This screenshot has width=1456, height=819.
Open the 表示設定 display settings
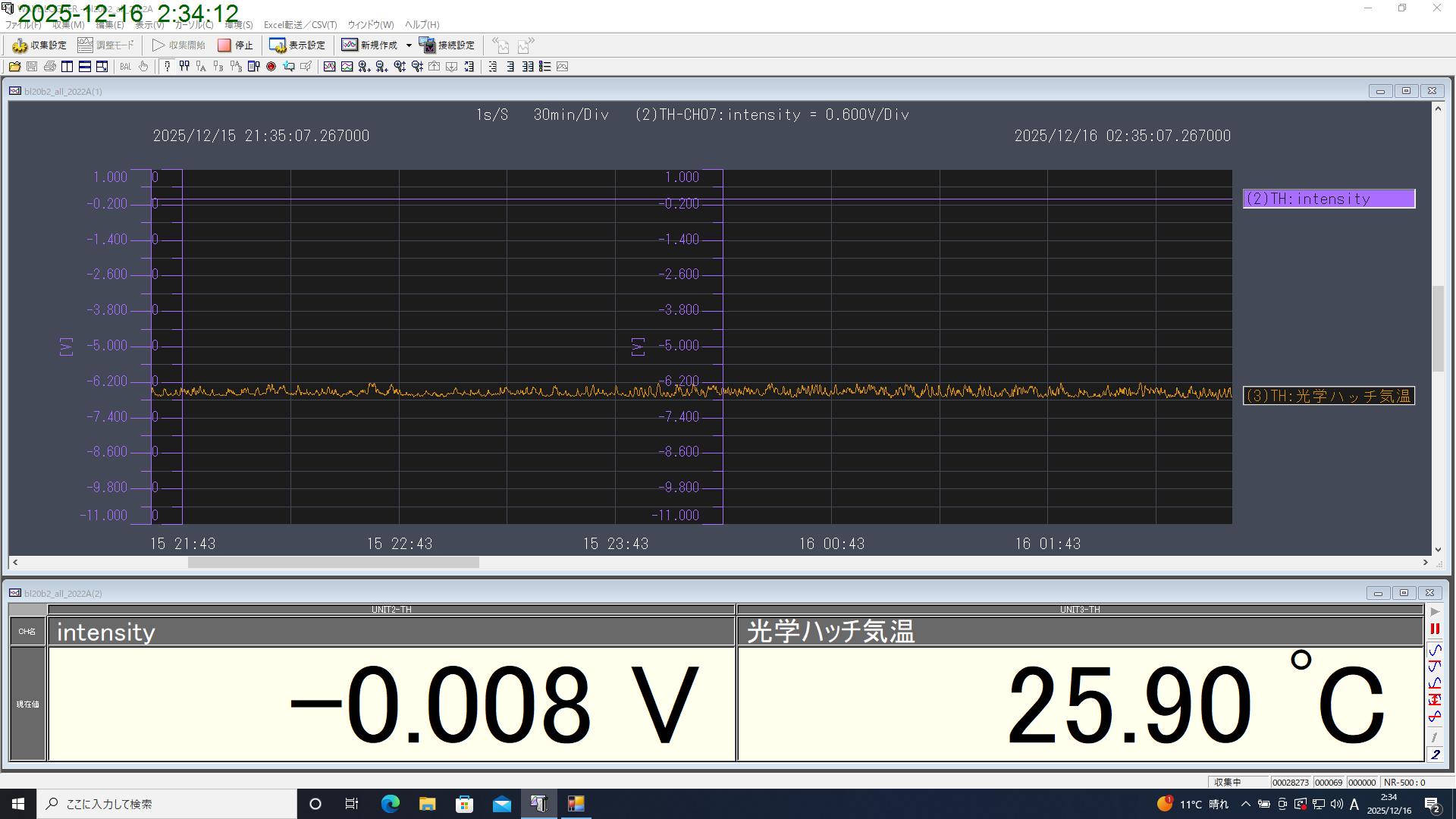297,45
